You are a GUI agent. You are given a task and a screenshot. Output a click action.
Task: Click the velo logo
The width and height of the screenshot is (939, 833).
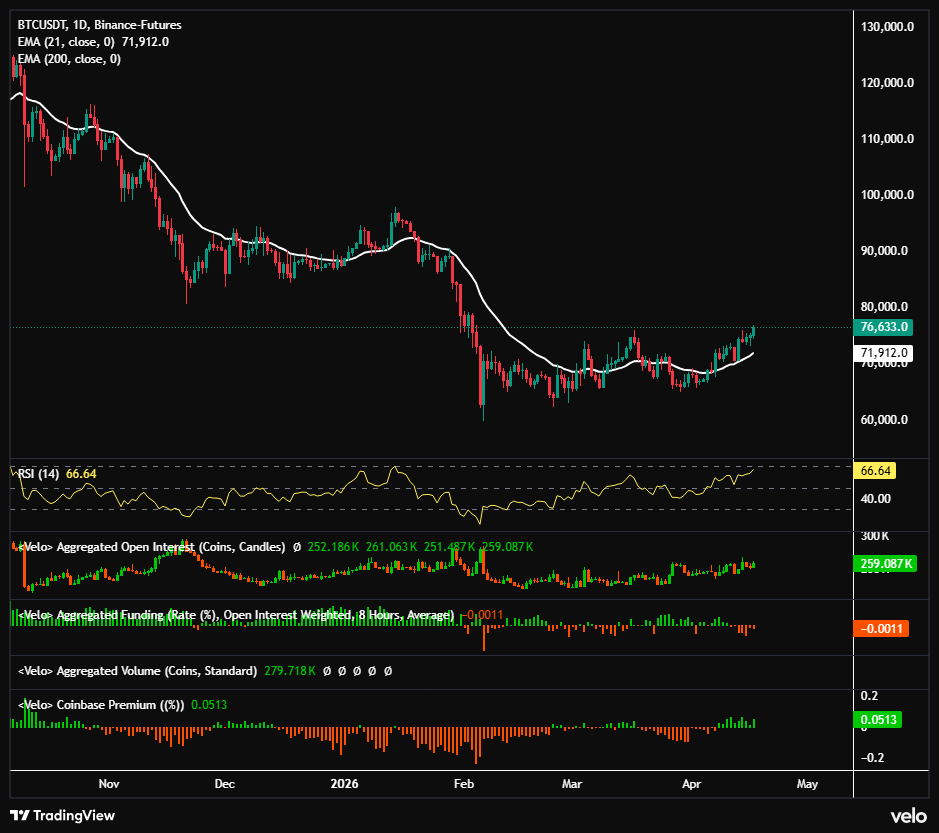[908, 816]
